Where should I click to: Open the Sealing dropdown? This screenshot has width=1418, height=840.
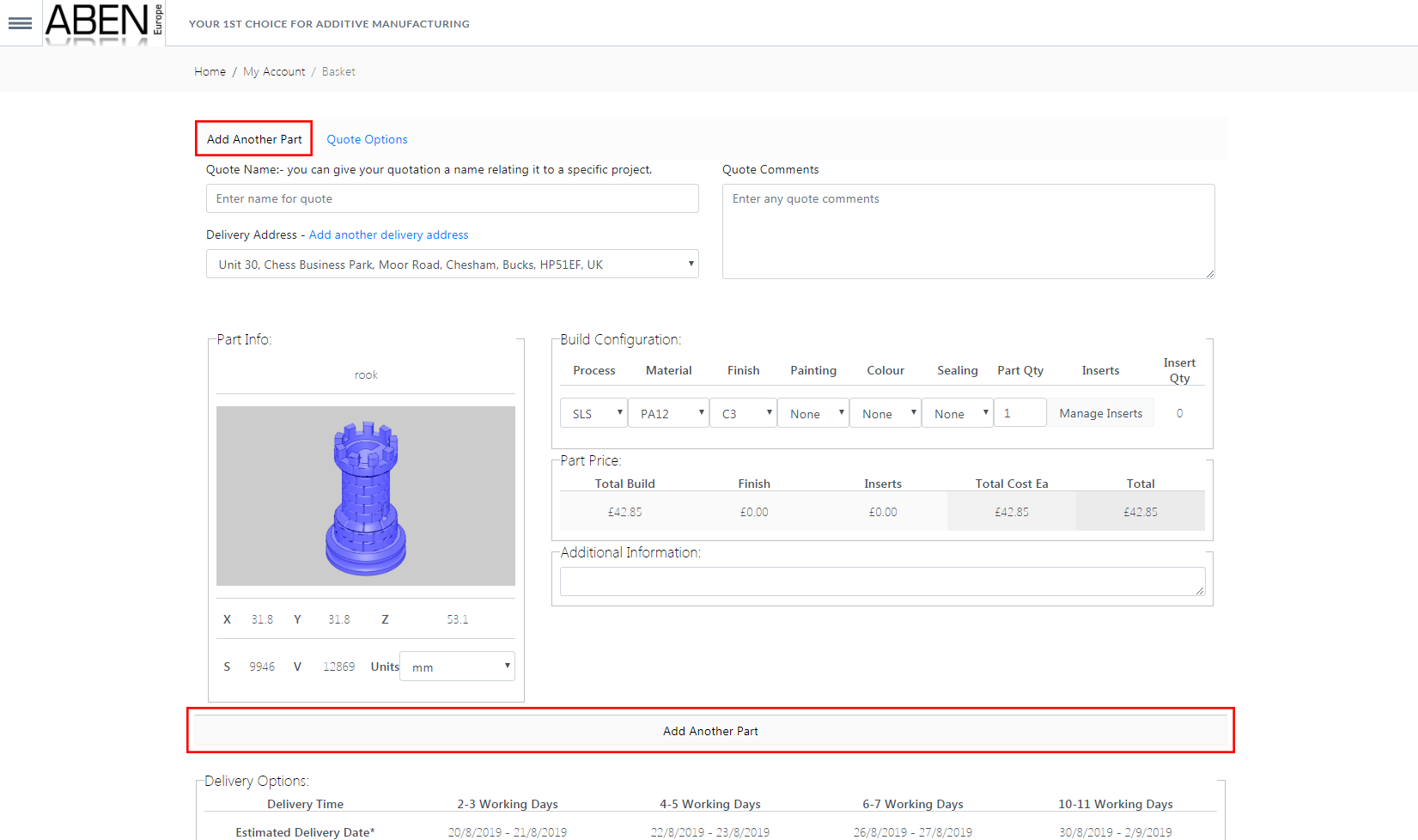tap(957, 413)
